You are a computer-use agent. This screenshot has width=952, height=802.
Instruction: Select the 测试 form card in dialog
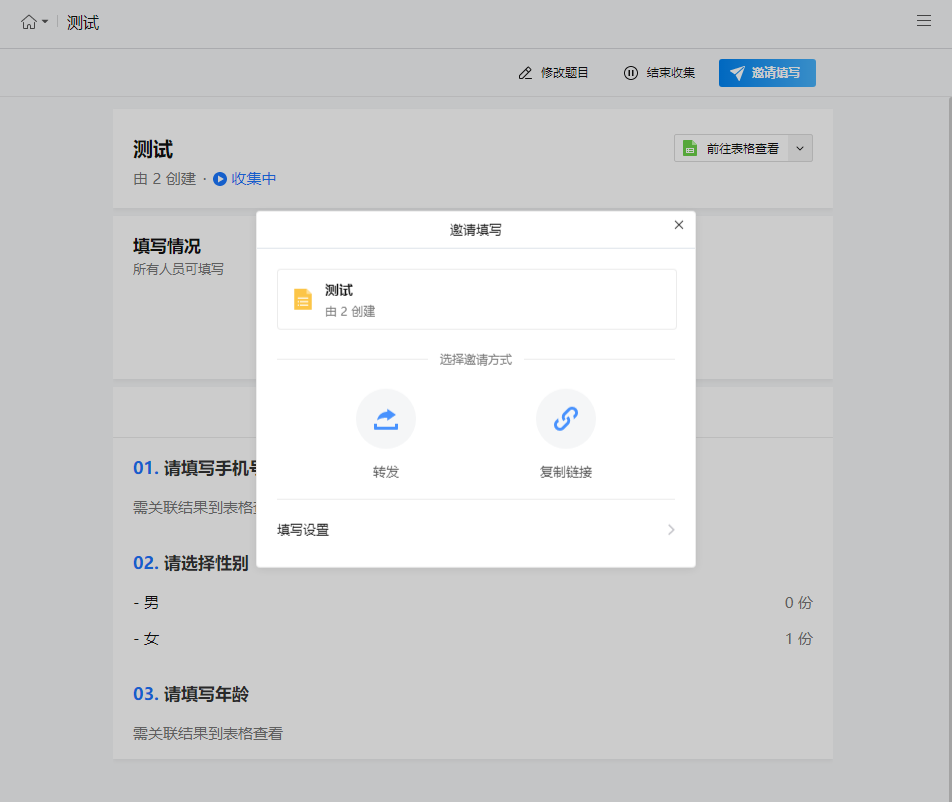(476, 299)
